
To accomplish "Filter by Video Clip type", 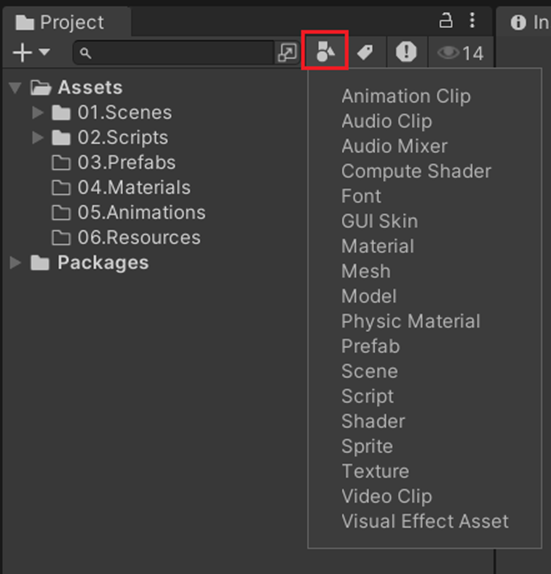I will (x=387, y=496).
